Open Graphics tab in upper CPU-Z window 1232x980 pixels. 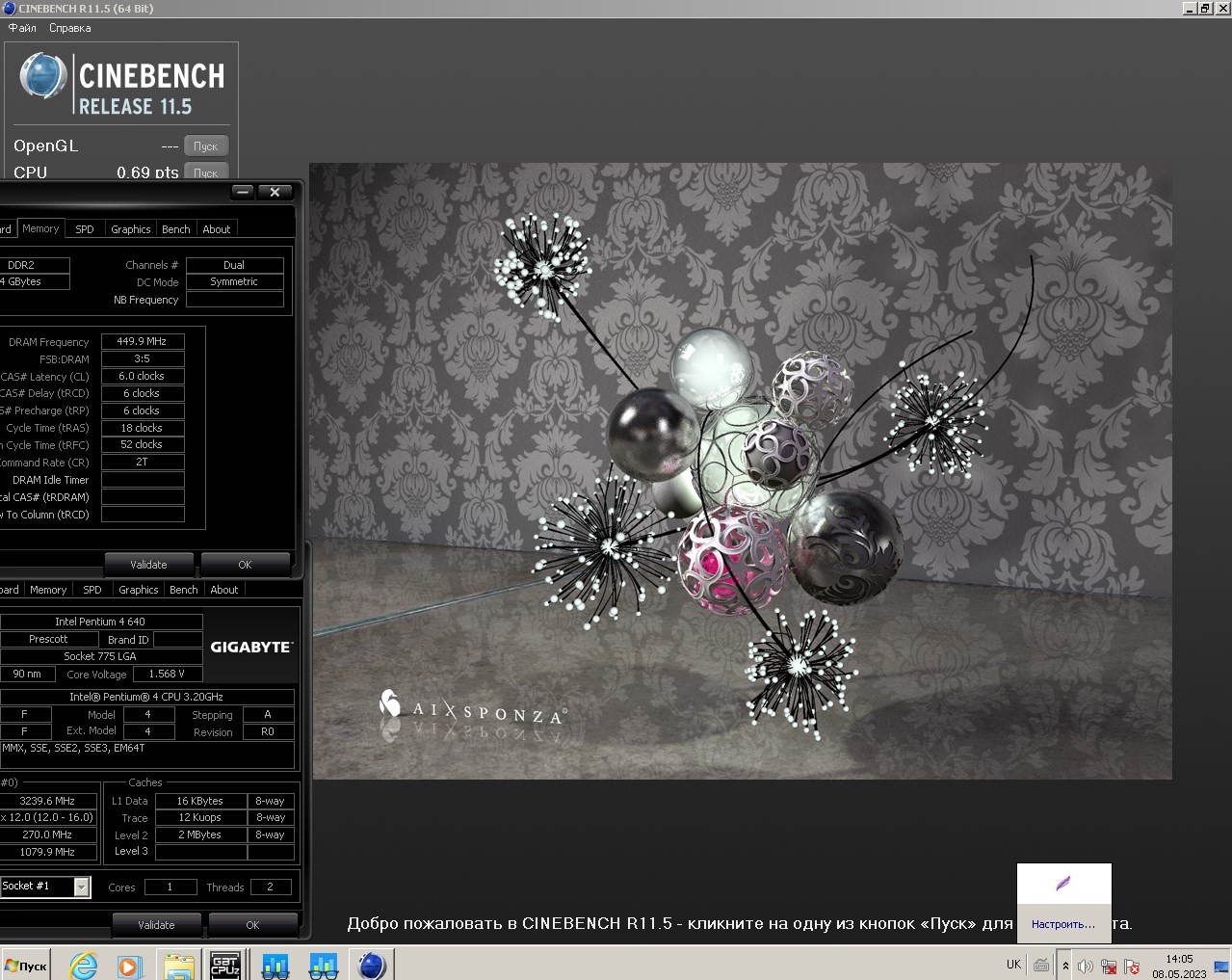(x=131, y=229)
